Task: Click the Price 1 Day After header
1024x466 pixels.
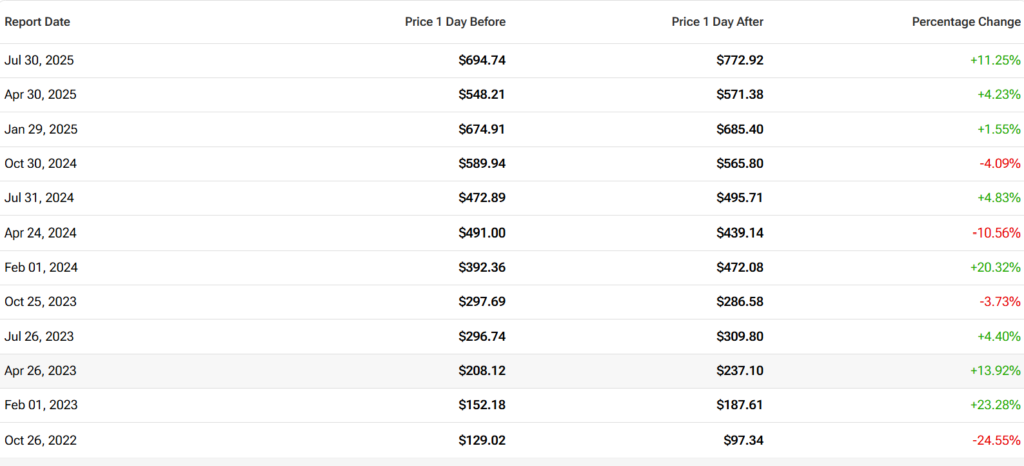Action: click(x=716, y=21)
